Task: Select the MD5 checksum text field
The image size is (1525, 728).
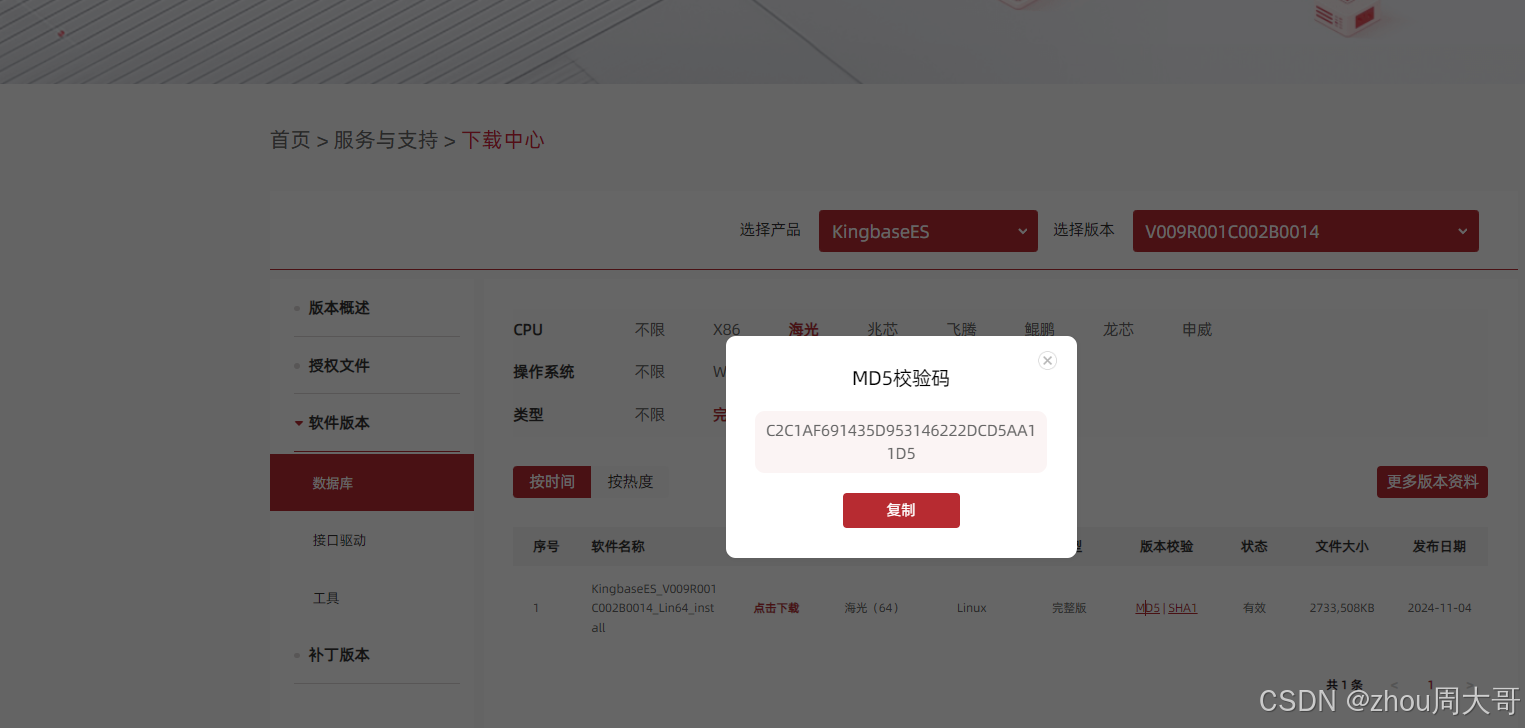Action: pos(901,442)
